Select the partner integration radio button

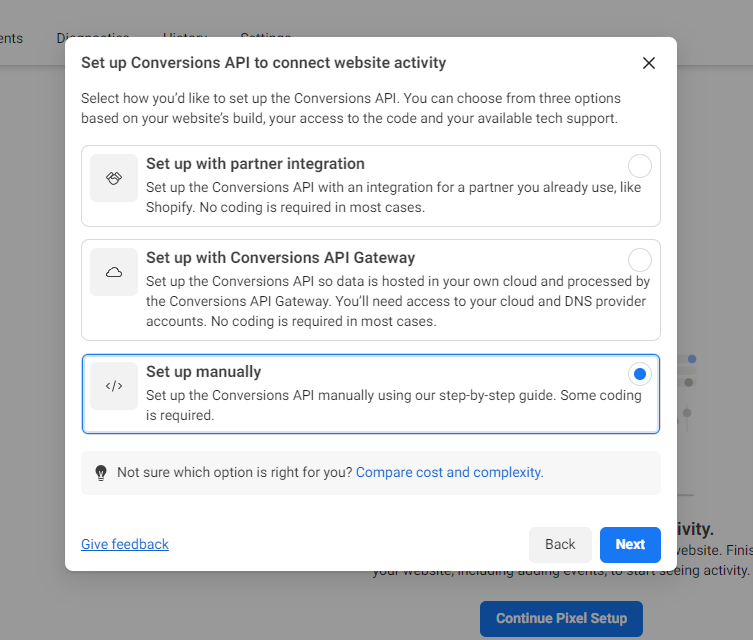640,166
